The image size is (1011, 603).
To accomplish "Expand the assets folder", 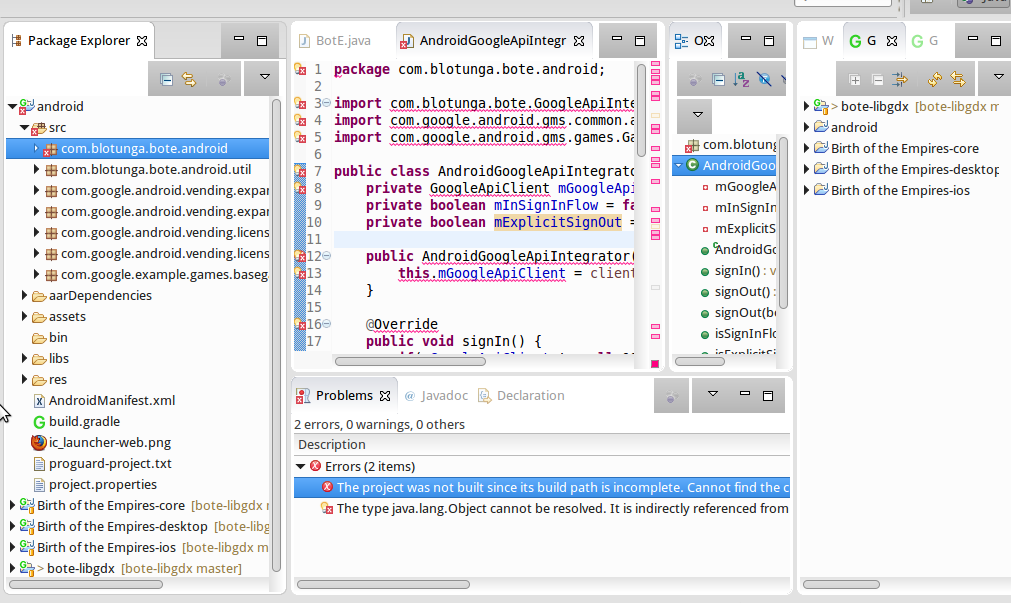I will (x=25, y=317).
